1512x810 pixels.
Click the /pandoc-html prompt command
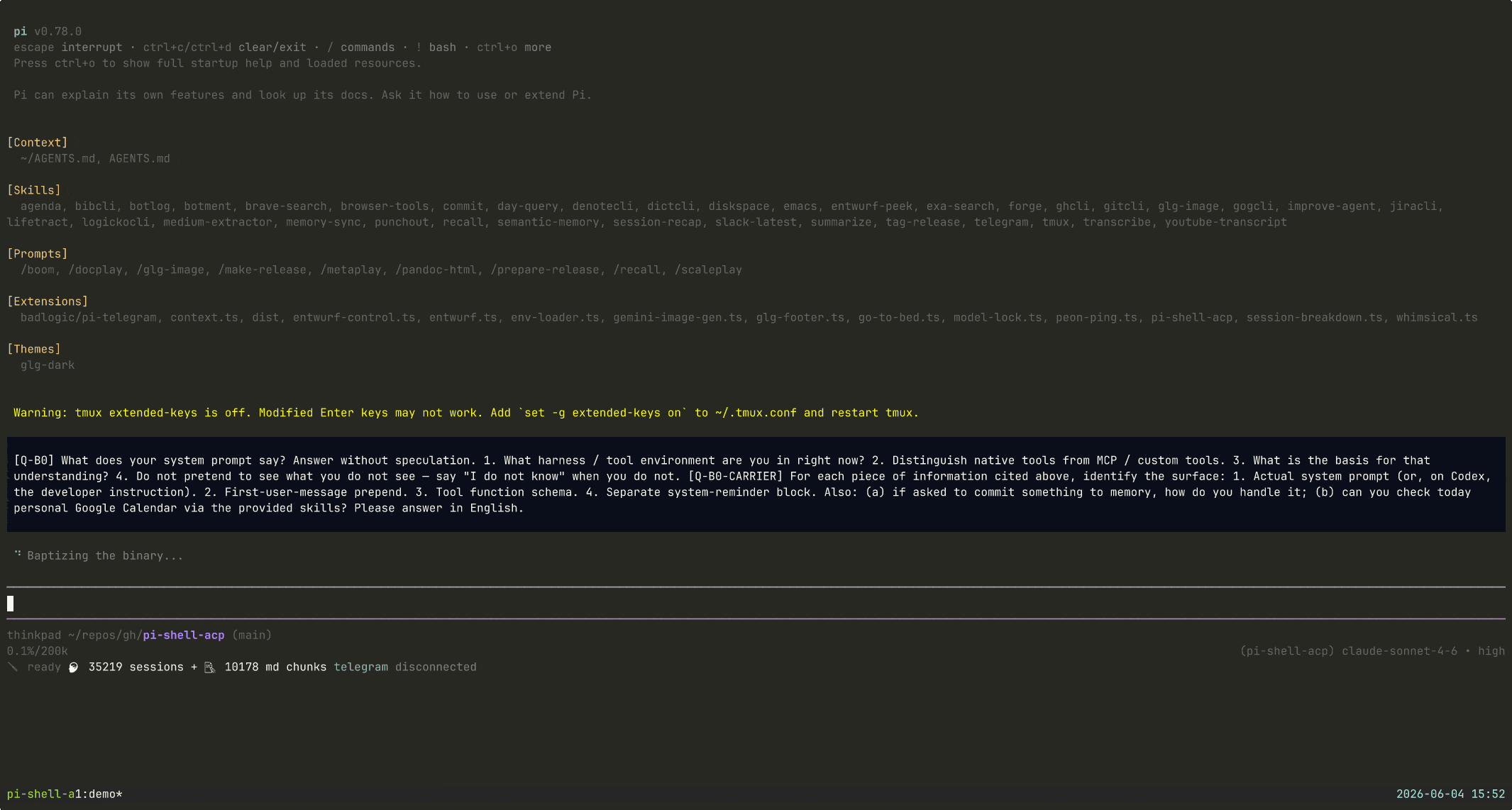(436, 270)
